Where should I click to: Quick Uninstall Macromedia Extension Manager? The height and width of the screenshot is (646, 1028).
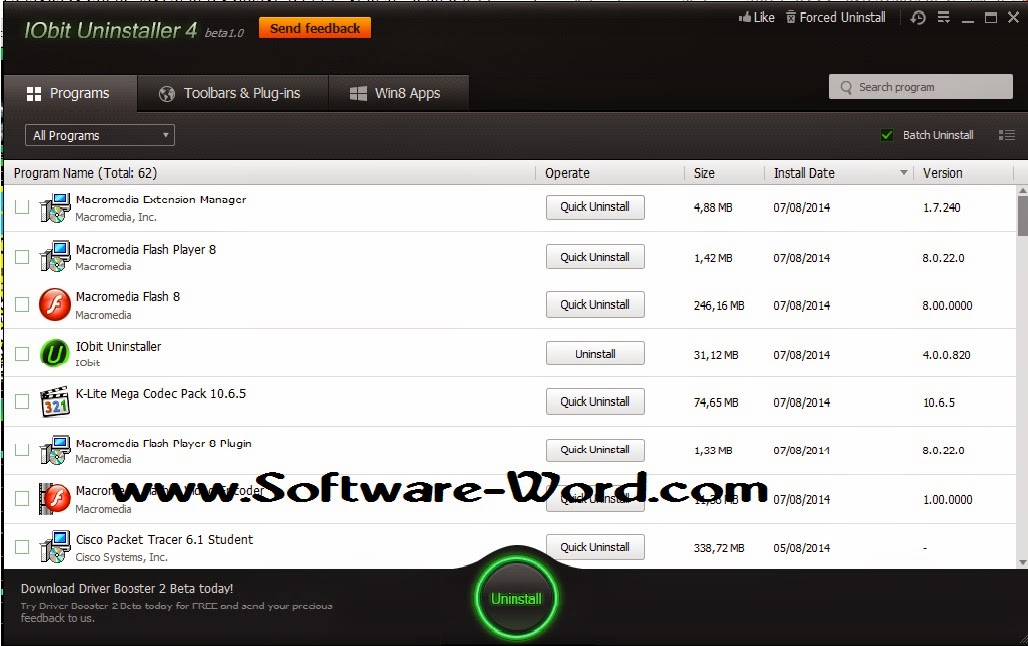pyautogui.click(x=595, y=207)
